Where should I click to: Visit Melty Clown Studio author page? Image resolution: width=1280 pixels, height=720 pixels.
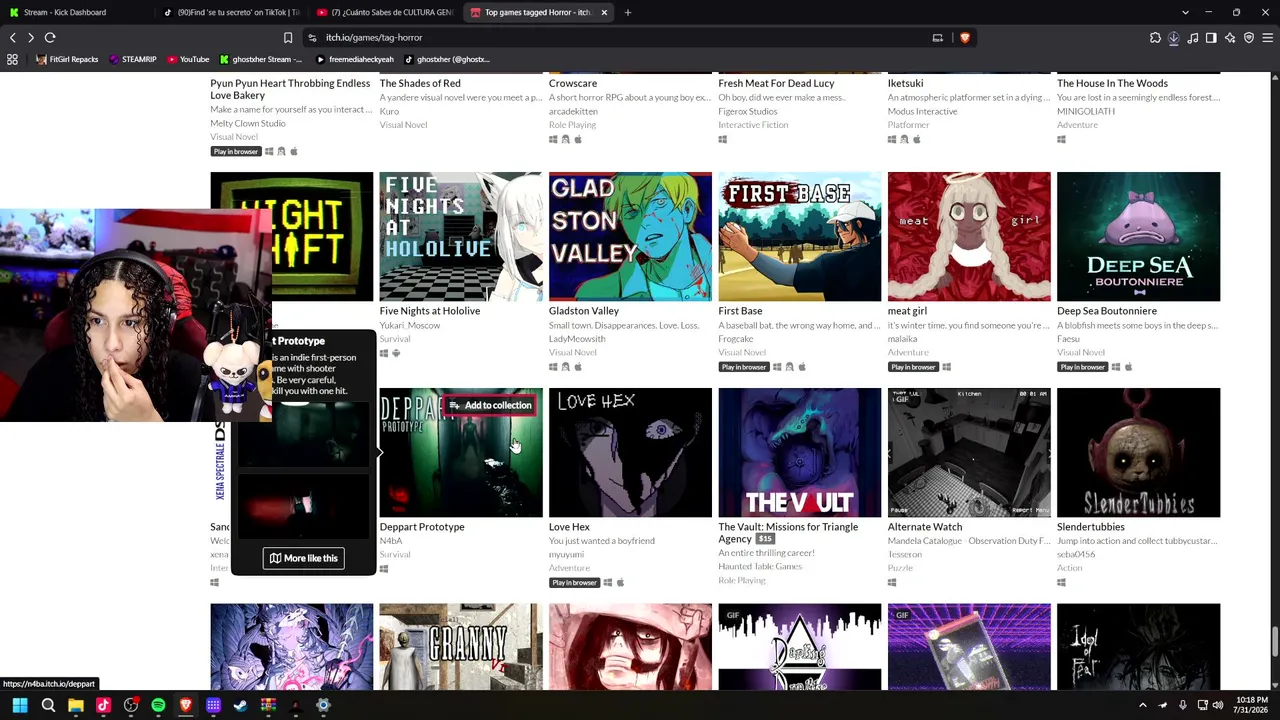click(x=248, y=123)
